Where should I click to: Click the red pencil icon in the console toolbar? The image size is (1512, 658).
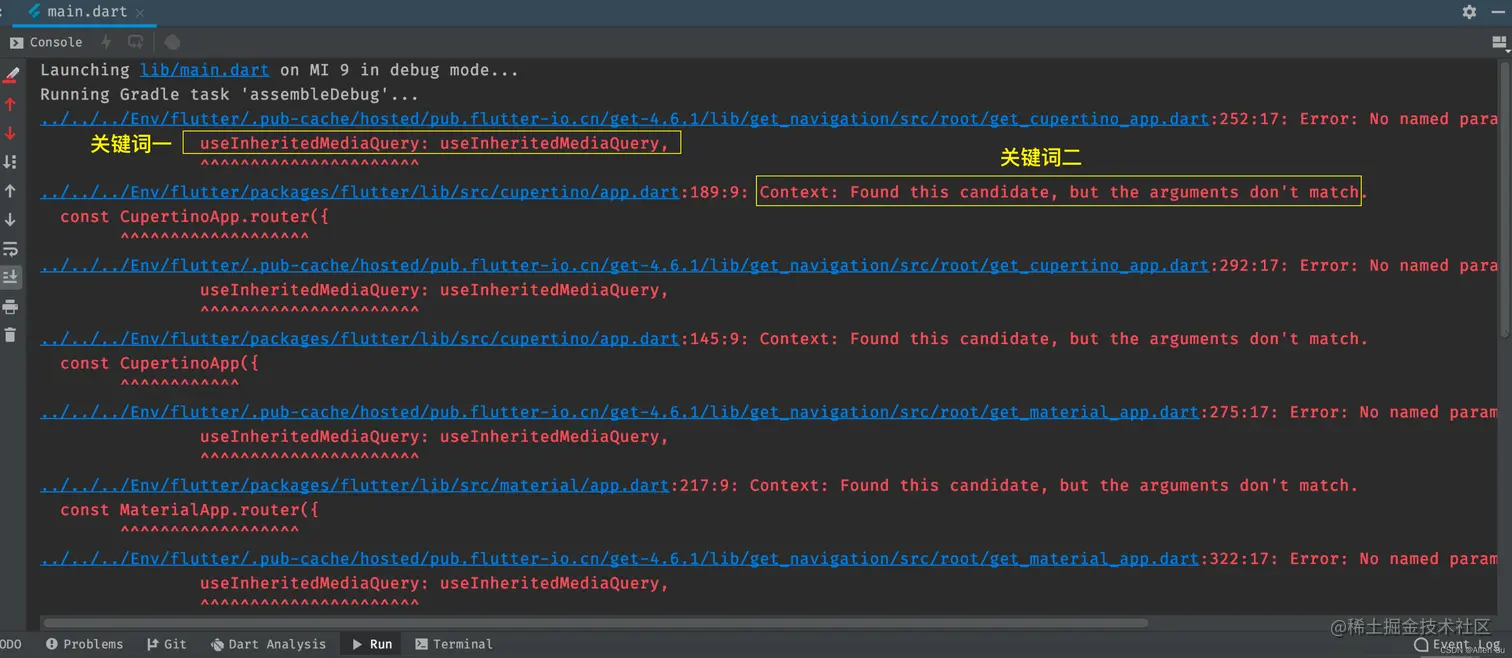pos(11,74)
